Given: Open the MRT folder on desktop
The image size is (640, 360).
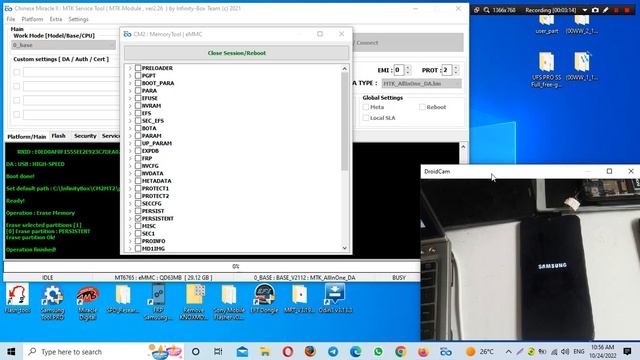Looking at the screenshot, I should click(300, 299).
